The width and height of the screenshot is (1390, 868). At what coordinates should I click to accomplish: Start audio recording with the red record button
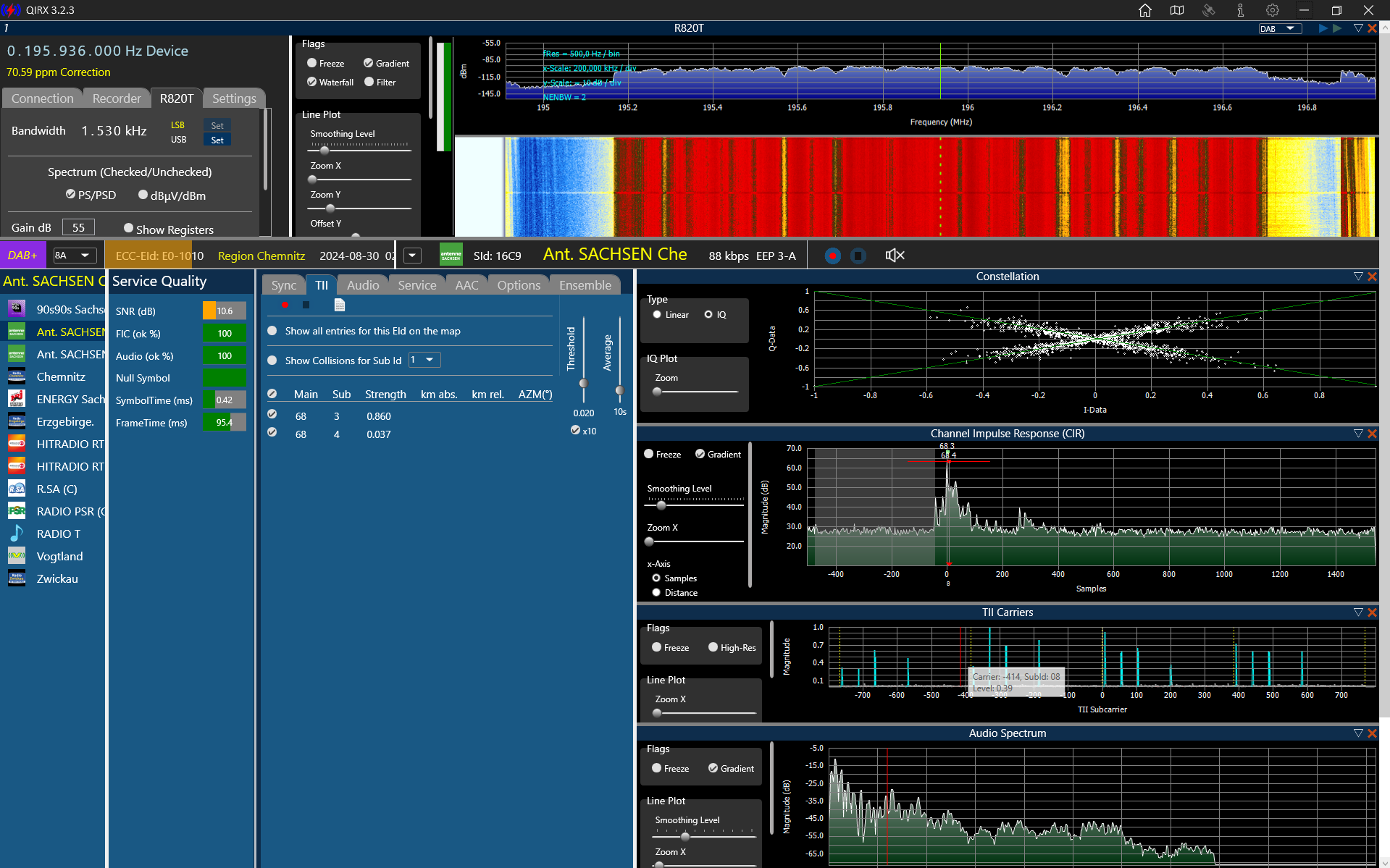coord(833,256)
